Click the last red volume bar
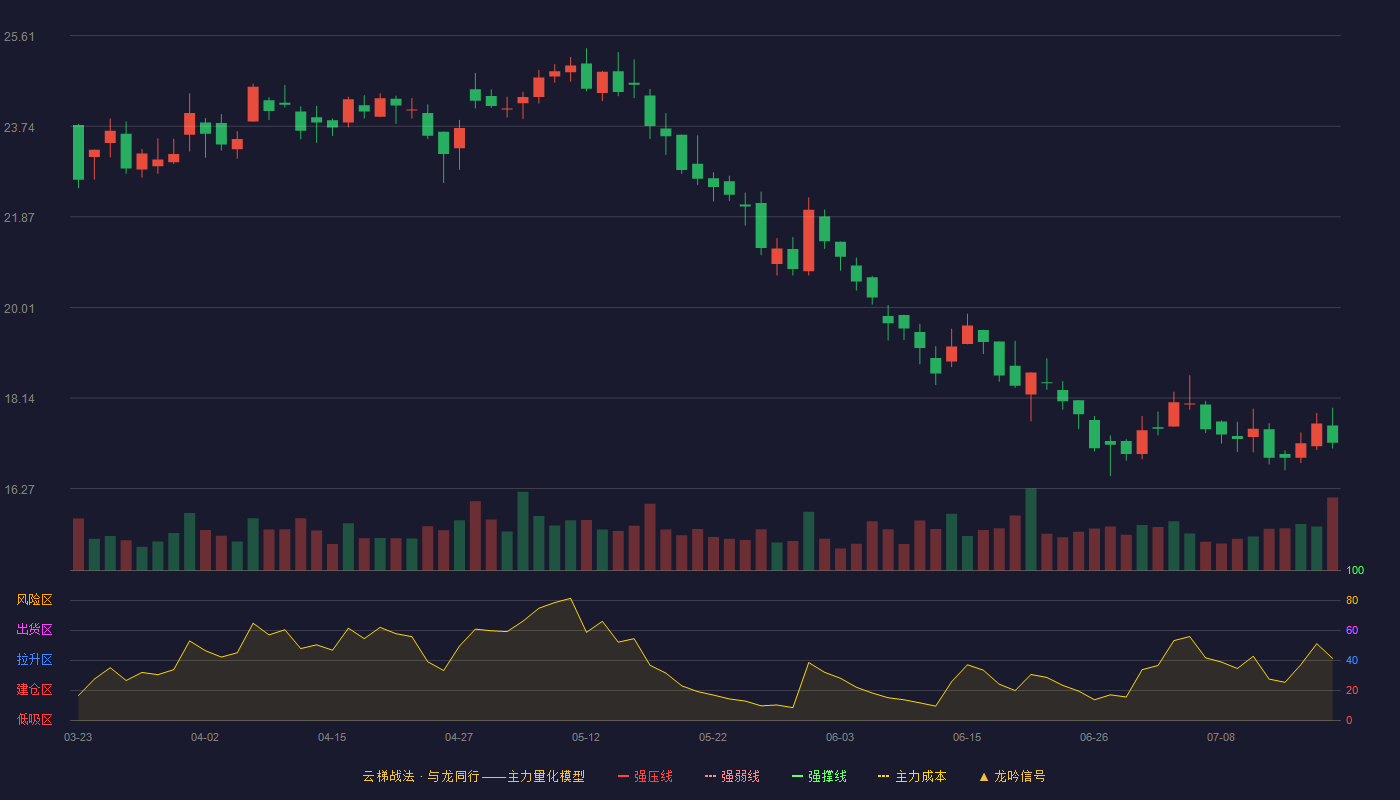This screenshot has height=800, width=1400. (x=1332, y=534)
